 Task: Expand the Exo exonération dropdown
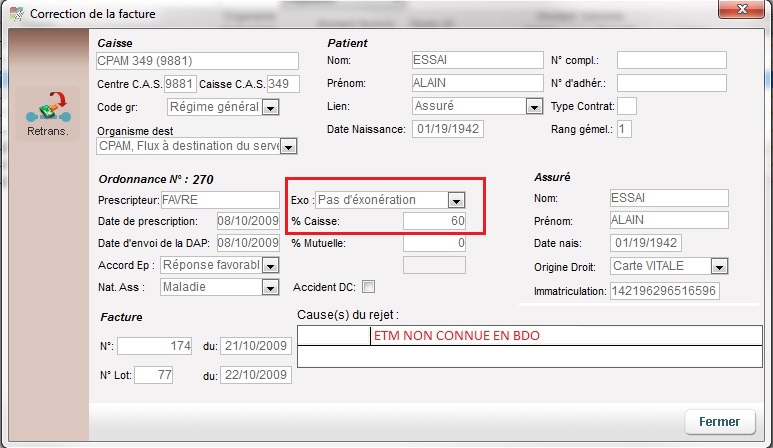(456, 200)
